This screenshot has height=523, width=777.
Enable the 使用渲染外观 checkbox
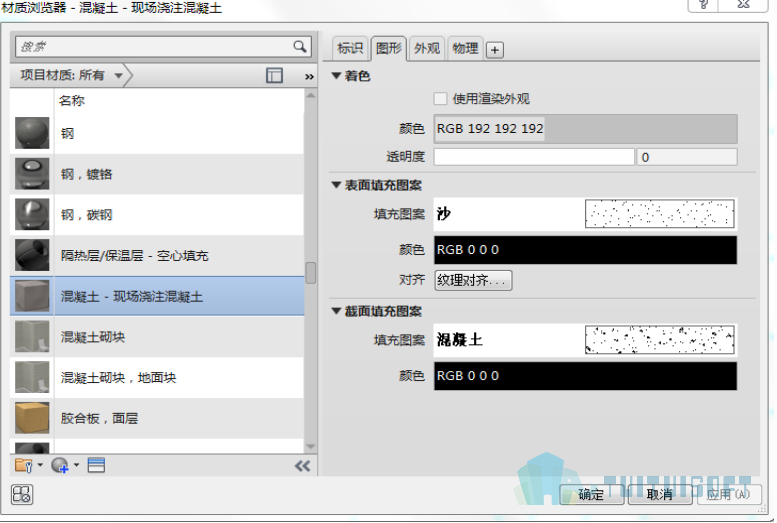pos(440,99)
